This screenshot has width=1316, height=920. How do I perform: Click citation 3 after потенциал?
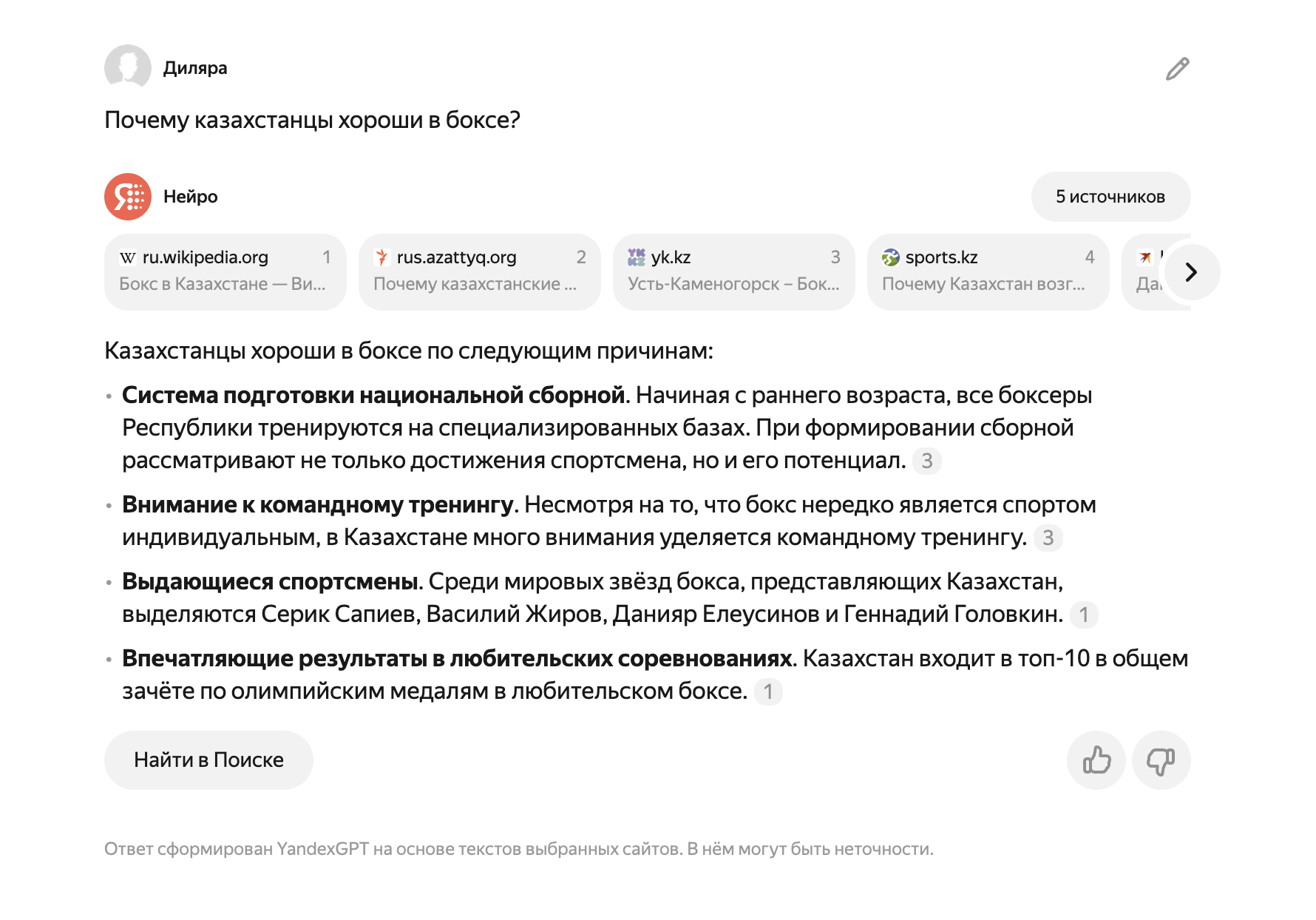pos(926,461)
